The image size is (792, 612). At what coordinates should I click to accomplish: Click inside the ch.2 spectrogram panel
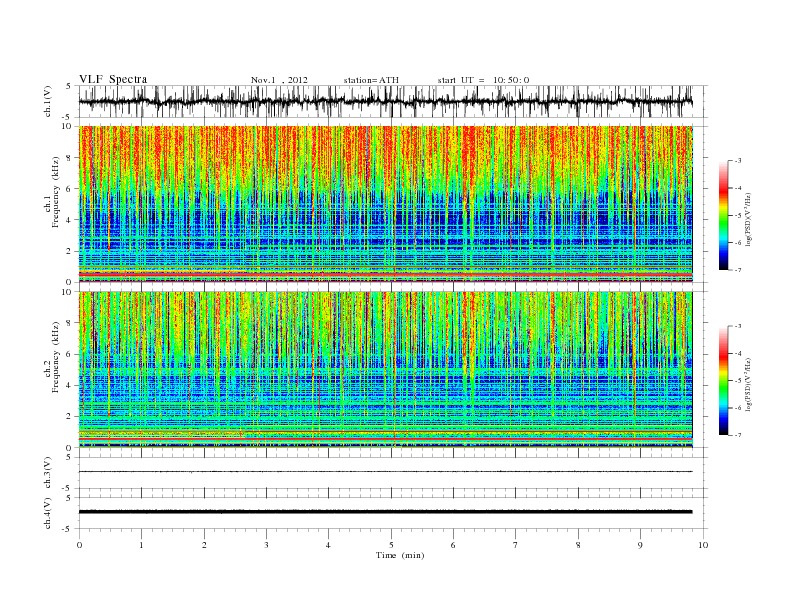[x=386, y=370]
